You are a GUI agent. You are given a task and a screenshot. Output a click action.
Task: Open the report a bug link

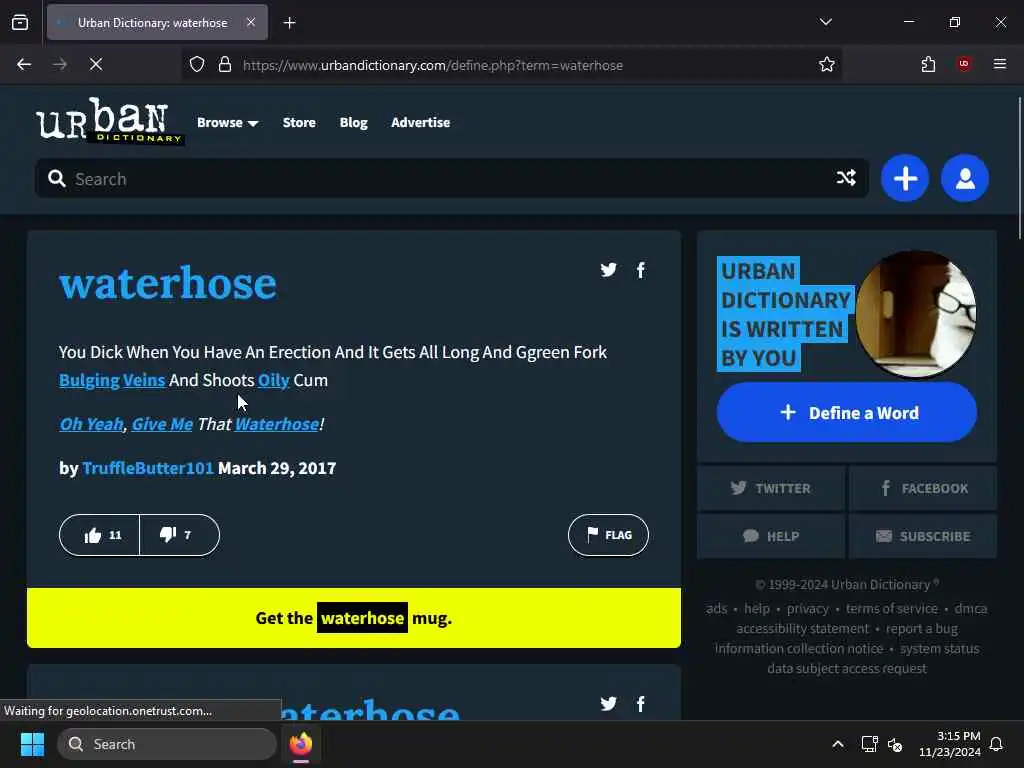pos(921,629)
